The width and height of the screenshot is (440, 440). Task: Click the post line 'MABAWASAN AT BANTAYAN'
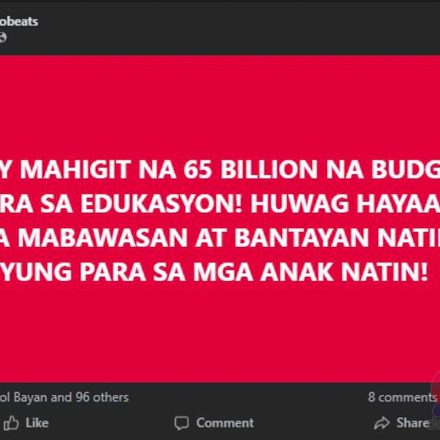(x=220, y=238)
